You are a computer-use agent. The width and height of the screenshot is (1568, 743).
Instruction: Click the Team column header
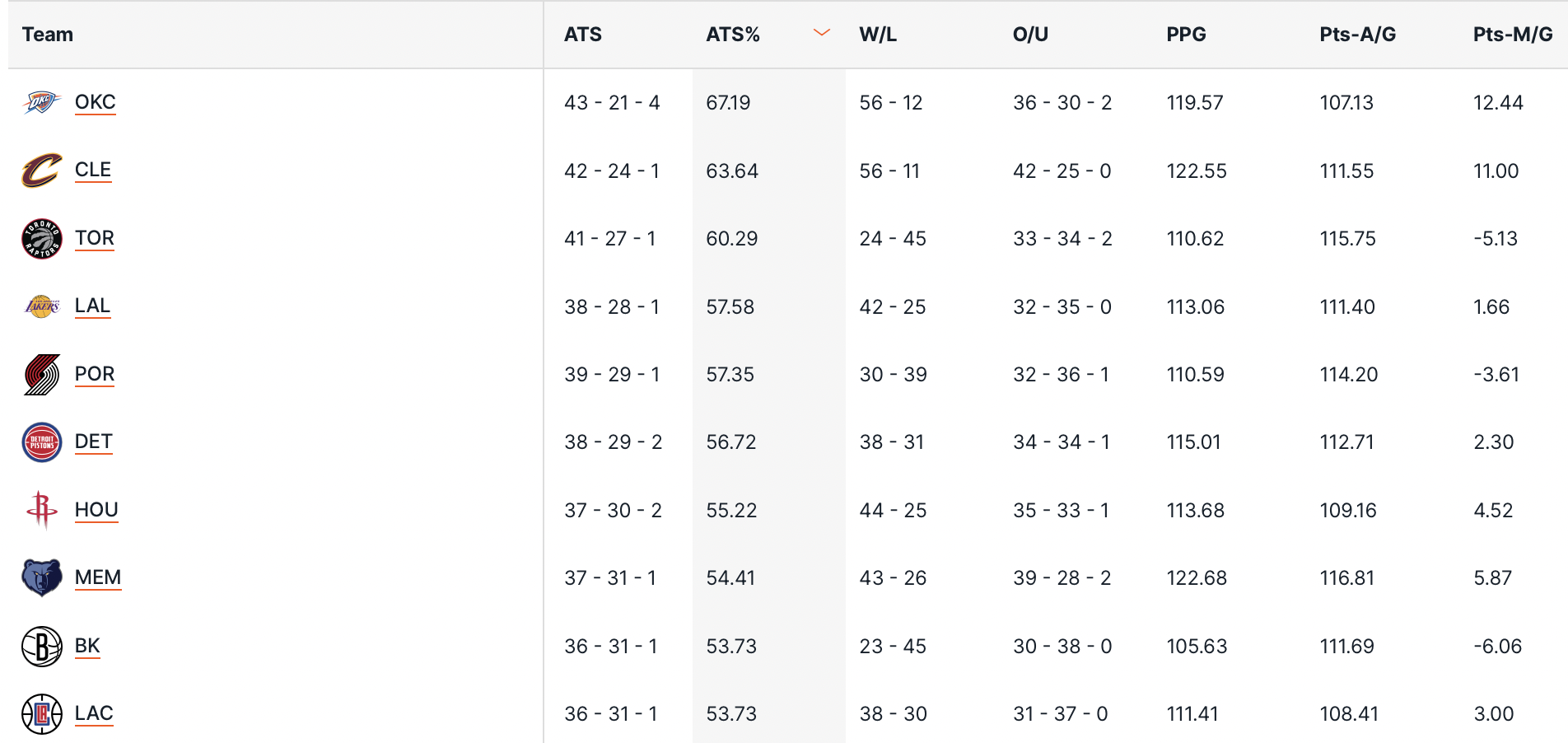(48, 35)
